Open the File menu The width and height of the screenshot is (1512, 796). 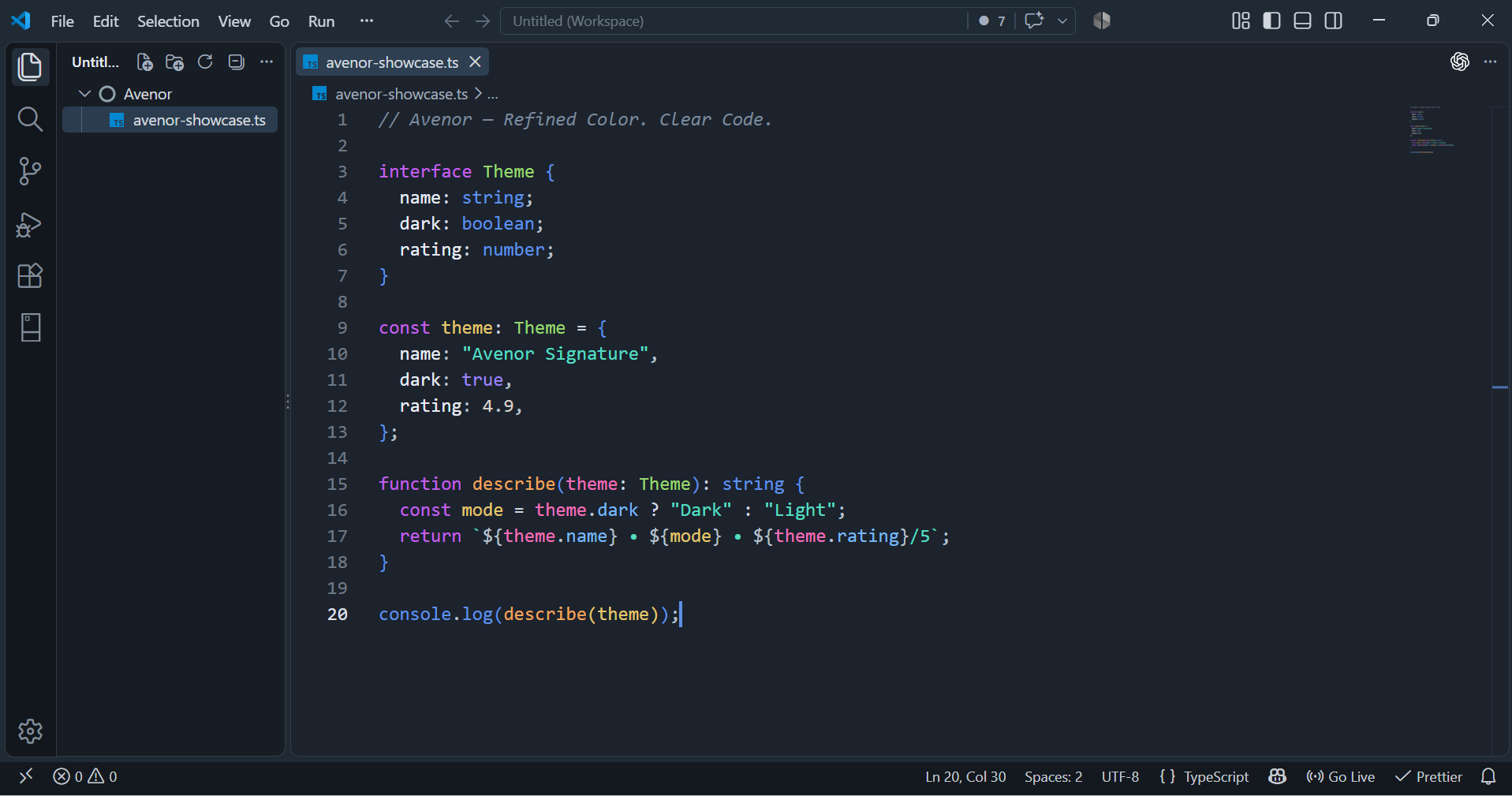pyautogui.click(x=62, y=21)
